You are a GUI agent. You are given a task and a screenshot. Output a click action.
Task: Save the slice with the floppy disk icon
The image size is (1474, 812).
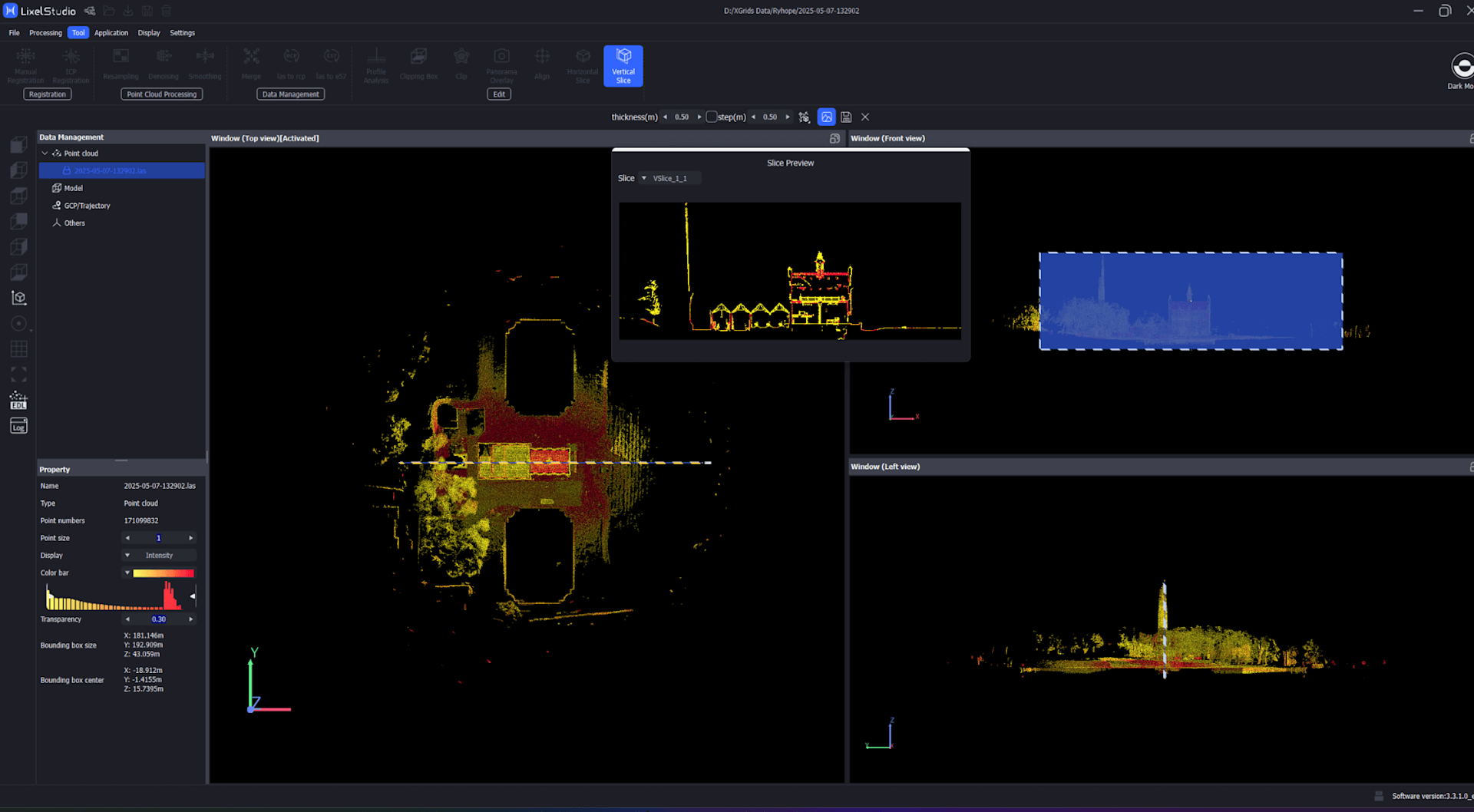845,117
